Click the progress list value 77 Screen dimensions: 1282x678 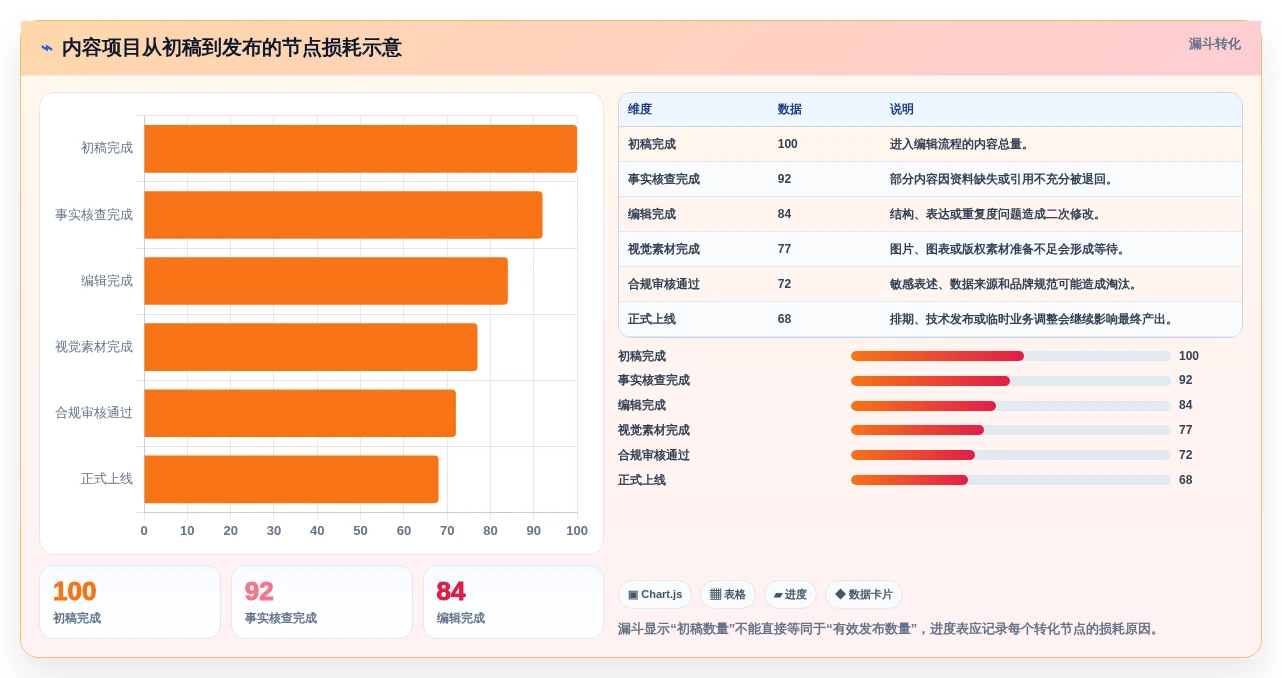click(x=1186, y=430)
